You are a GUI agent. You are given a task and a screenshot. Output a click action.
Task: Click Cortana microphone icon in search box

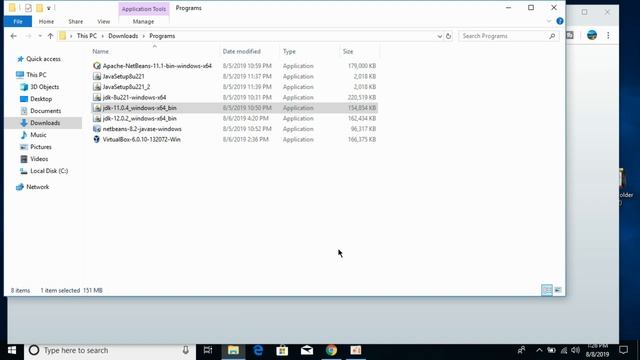click(186, 350)
